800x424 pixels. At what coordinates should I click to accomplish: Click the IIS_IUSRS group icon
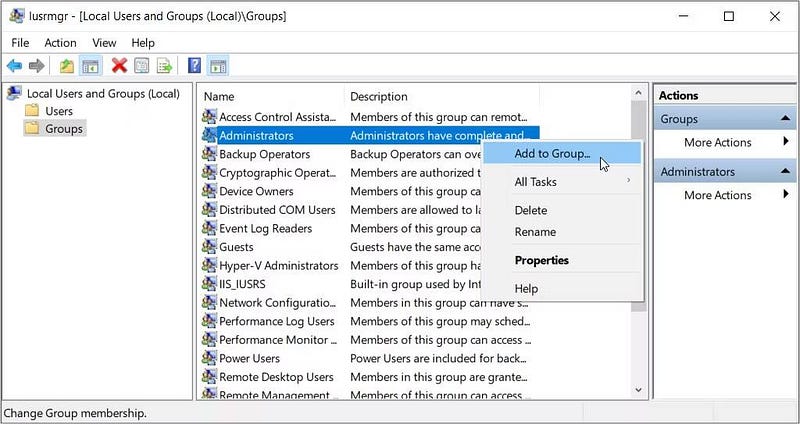tap(209, 284)
